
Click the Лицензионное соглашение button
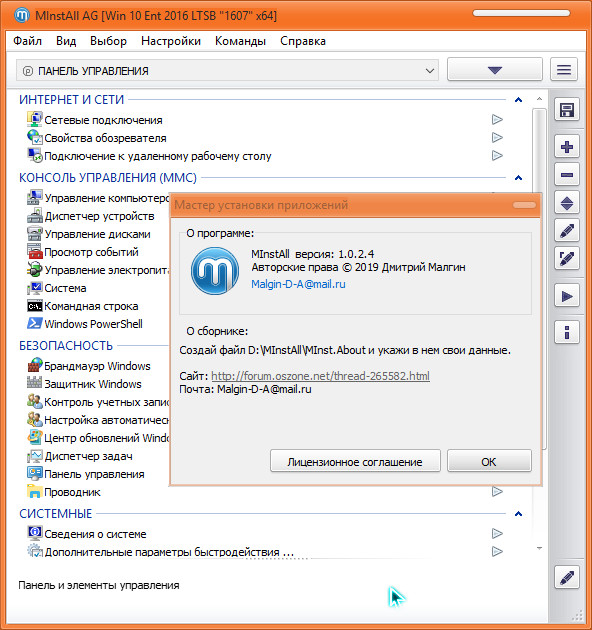pos(355,462)
